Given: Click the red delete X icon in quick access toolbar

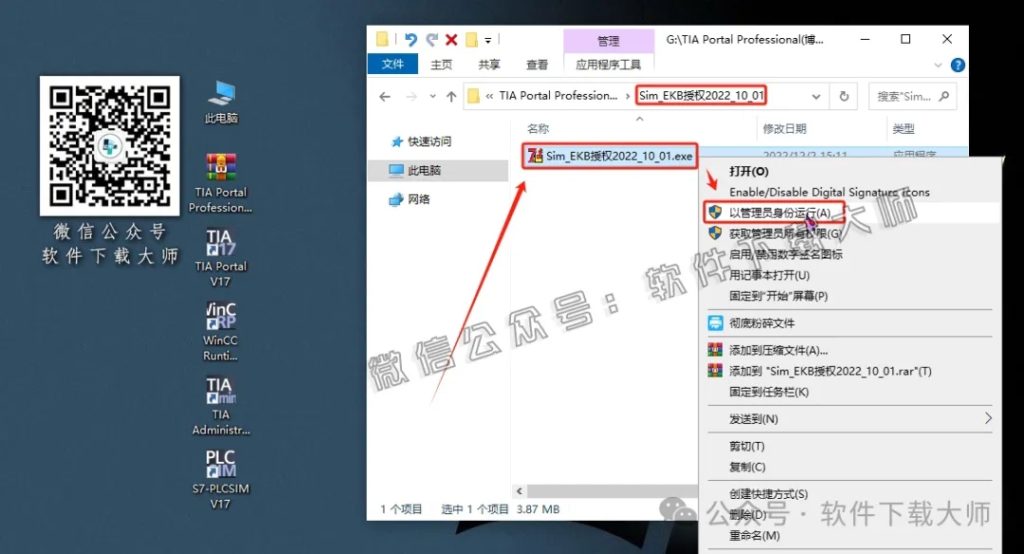Looking at the screenshot, I should pos(451,40).
